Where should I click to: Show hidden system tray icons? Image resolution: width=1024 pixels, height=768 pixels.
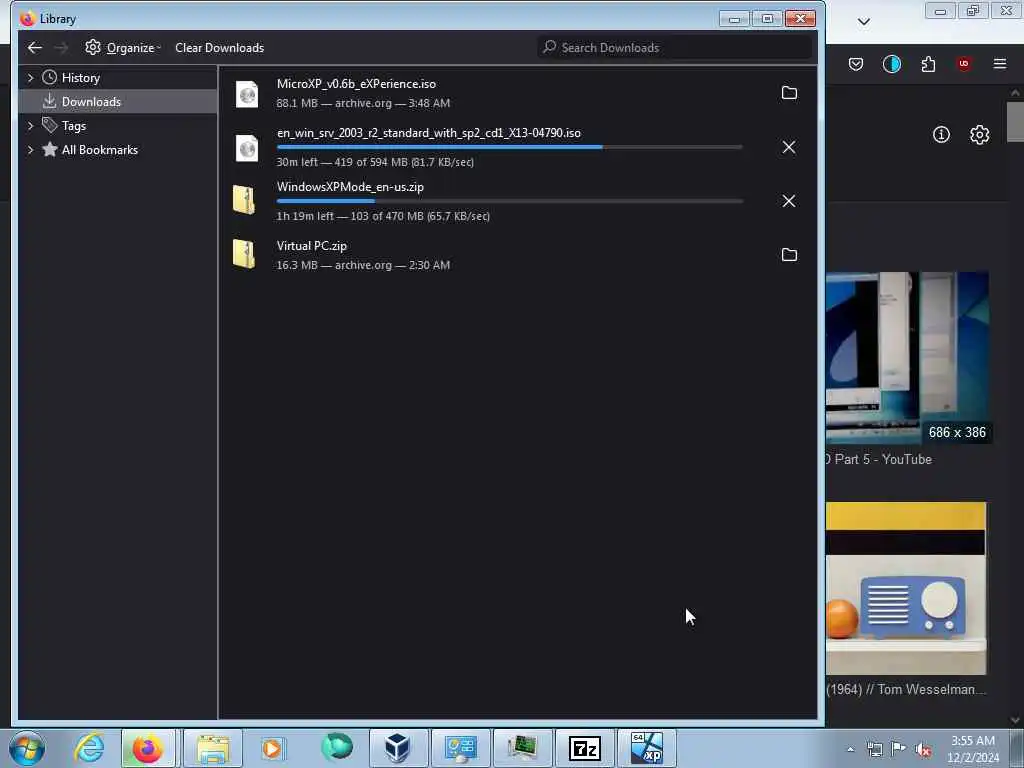click(x=850, y=749)
